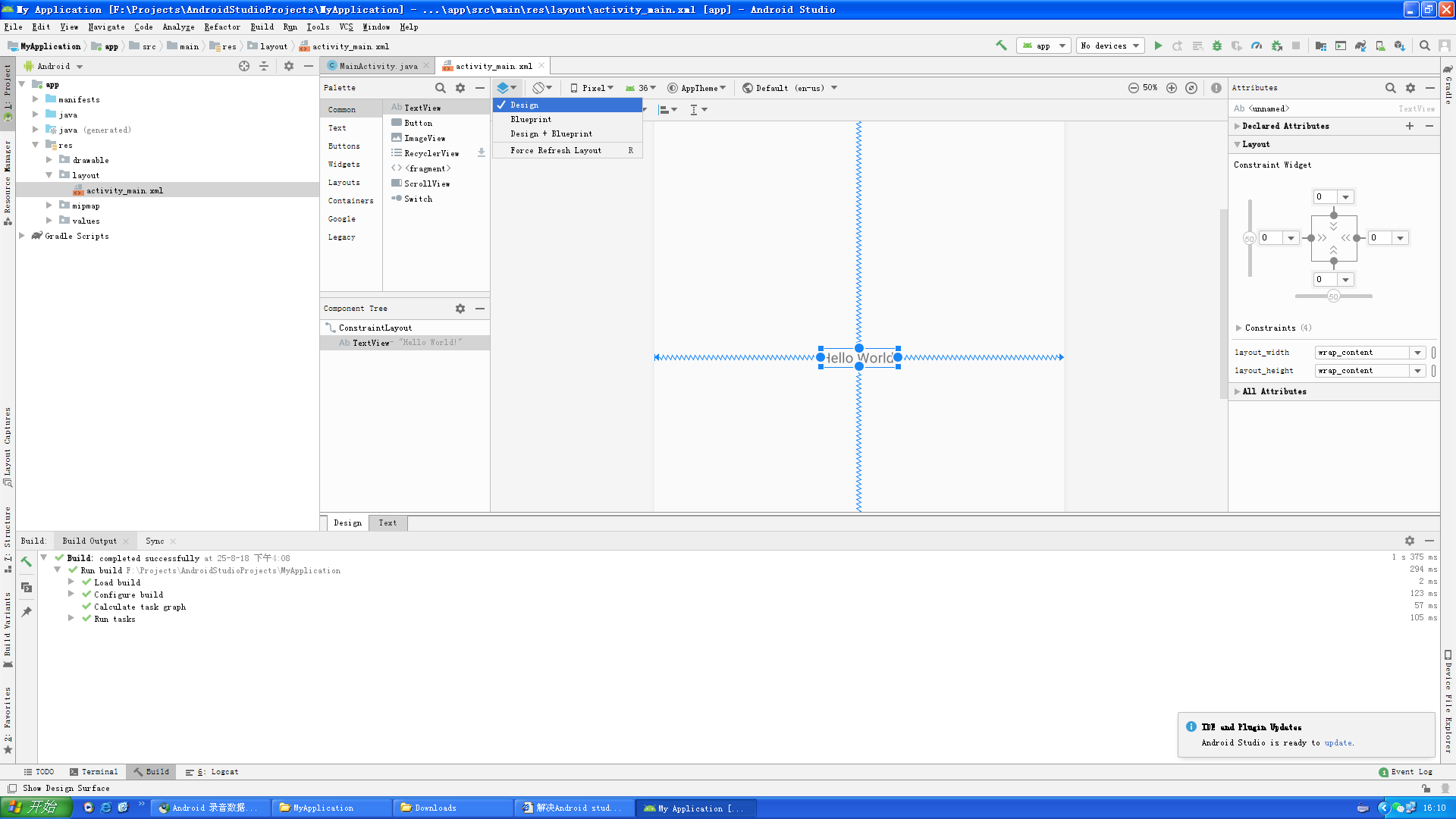Open Terminal tool window

(x=94, y=772)
